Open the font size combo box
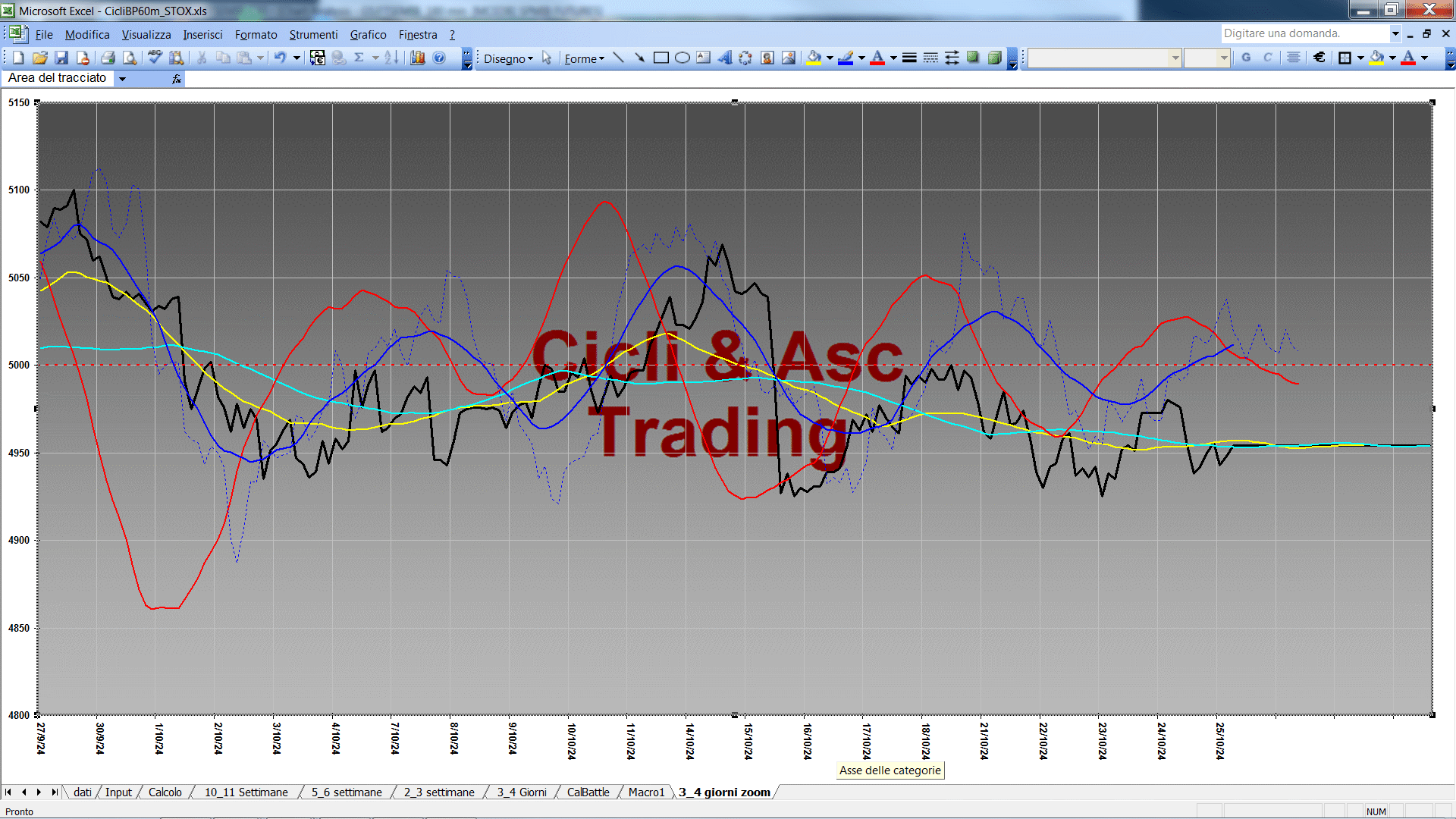The height and width of the screenshot is (819, 1456). pyautogui.click(x=1207, y=58)
